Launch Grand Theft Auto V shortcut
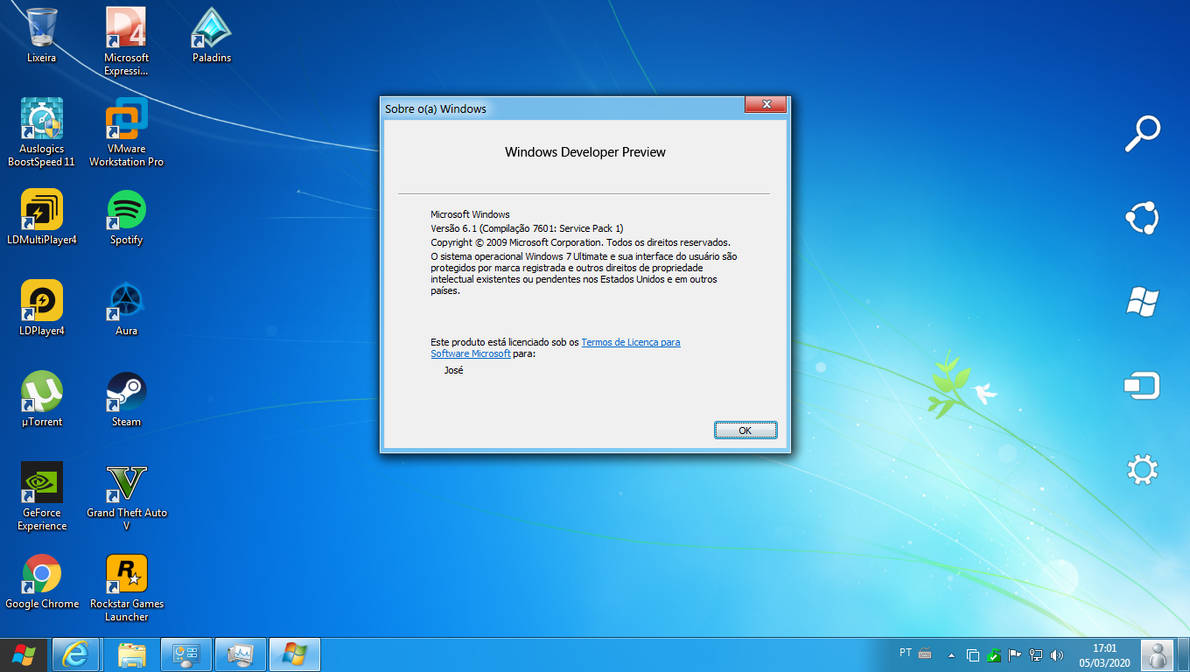 [126, 497]
